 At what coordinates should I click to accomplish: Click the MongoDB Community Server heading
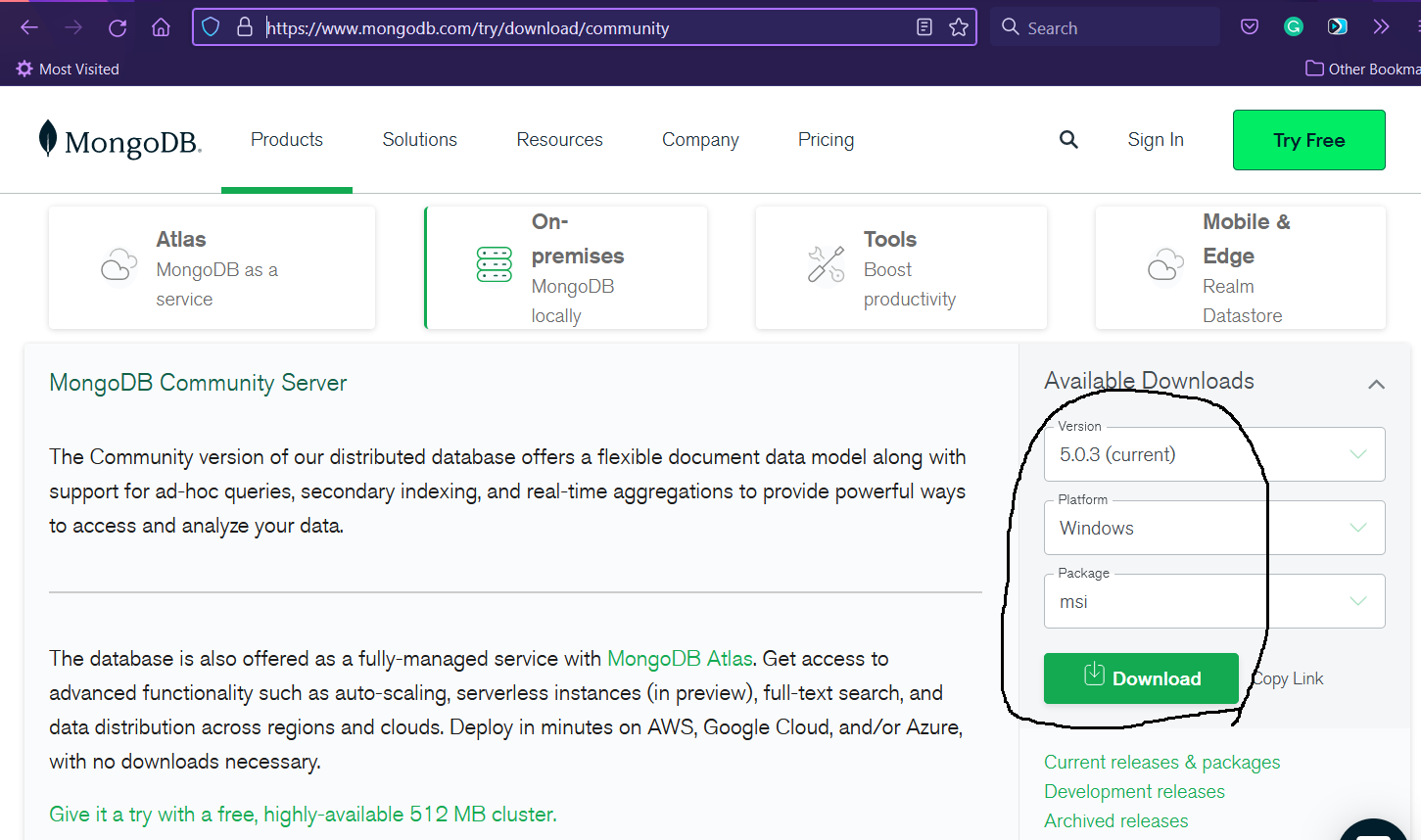coord(198,383)
